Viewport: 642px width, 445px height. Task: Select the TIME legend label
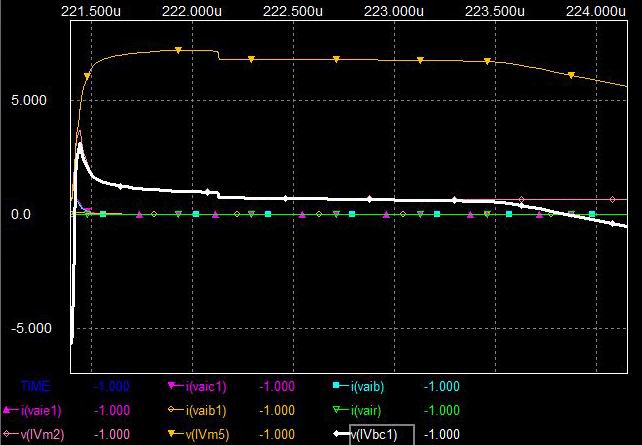pos(35,386)
